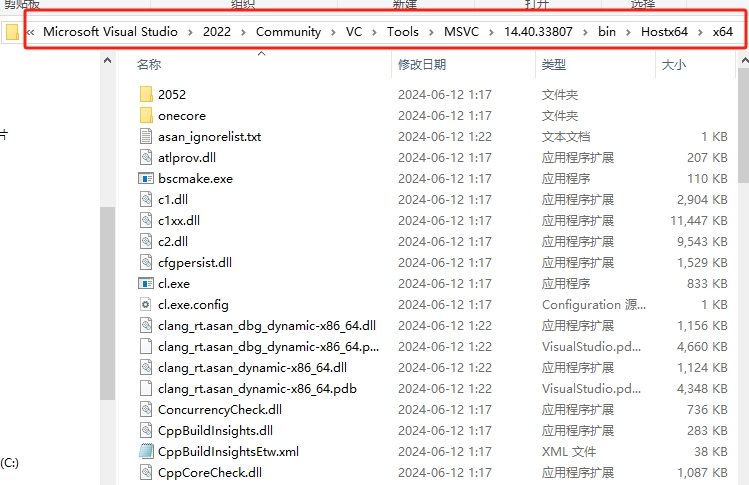The image size is (749, 485).
Task: Select the file name cl.exe
Action: pyautogui.click(x=174, y=283)
